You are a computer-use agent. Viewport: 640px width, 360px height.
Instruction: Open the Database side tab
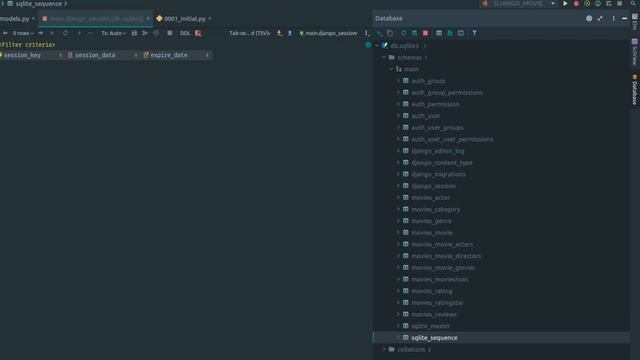635,90
